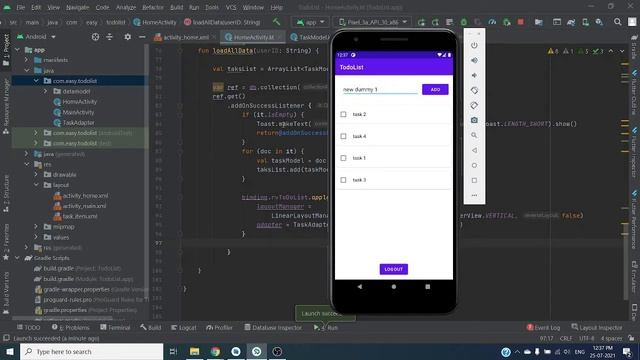Image resolution: width=640 pixels, height=360 pixels.
Task: Open the Database Inspector tool window
Action: pos(273,327)
